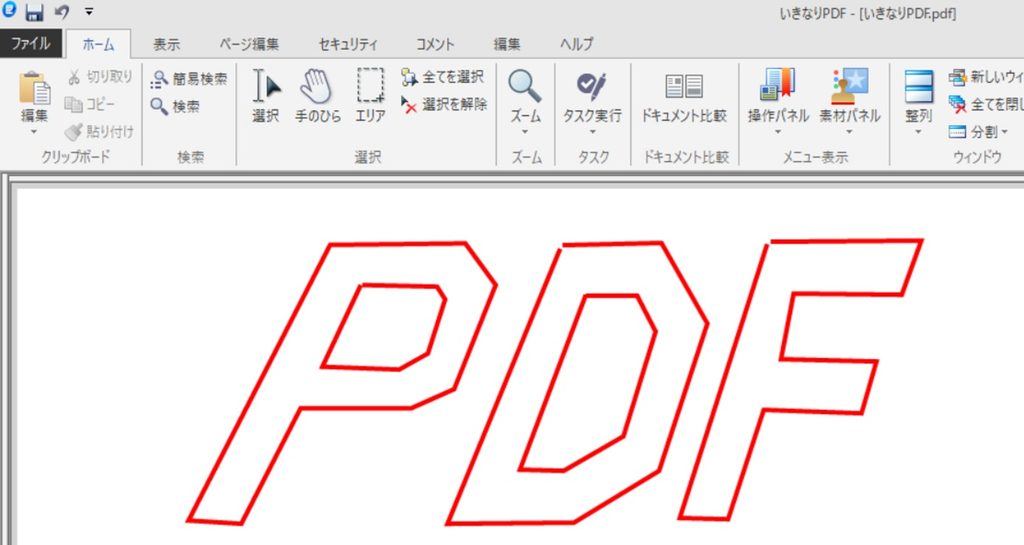Click the ズーム magnifier icon

coord(525,87)
